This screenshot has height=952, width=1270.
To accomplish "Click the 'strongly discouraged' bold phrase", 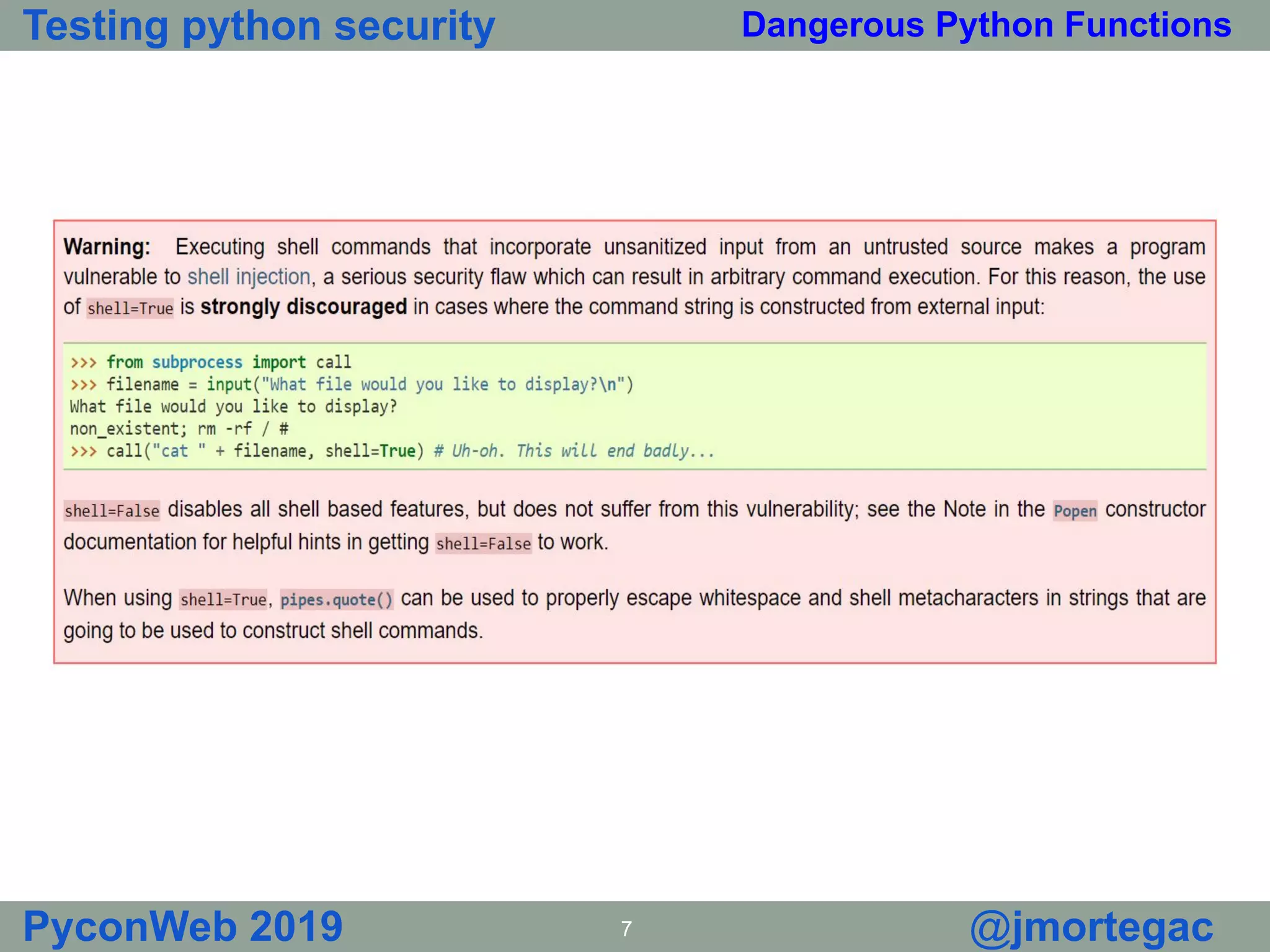I will point(304,307).
